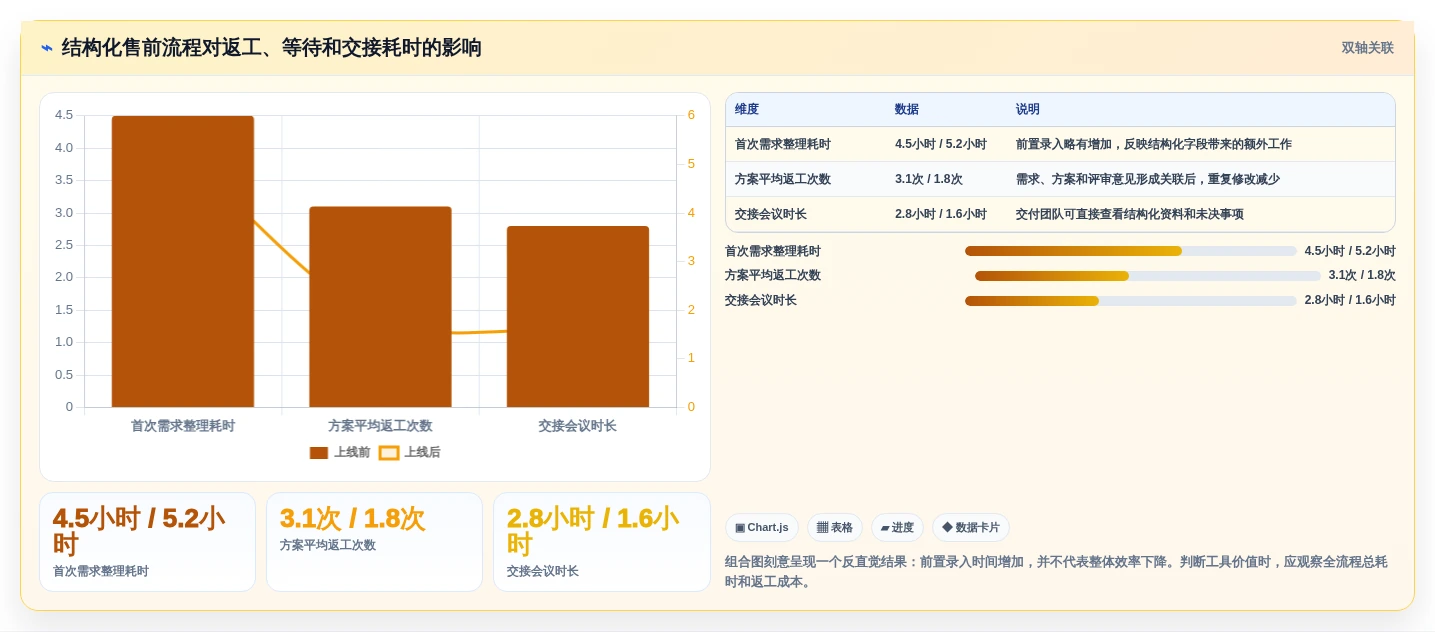1435x632 pixels.
Task: Click progress row label 交接会议时长
Action: tap(761, 300)
